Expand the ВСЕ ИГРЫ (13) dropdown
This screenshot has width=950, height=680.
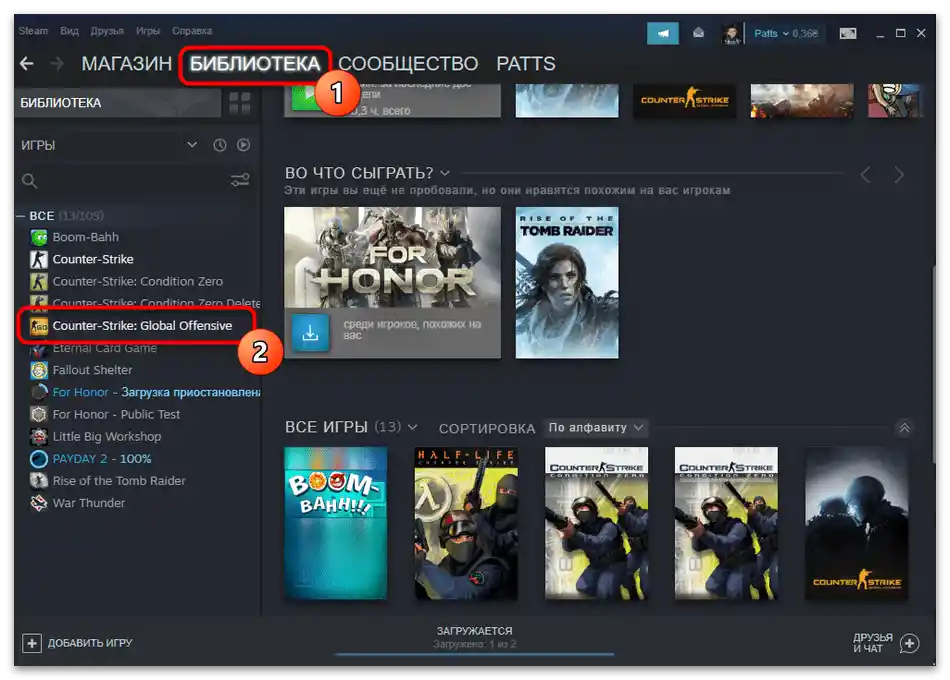413,427
